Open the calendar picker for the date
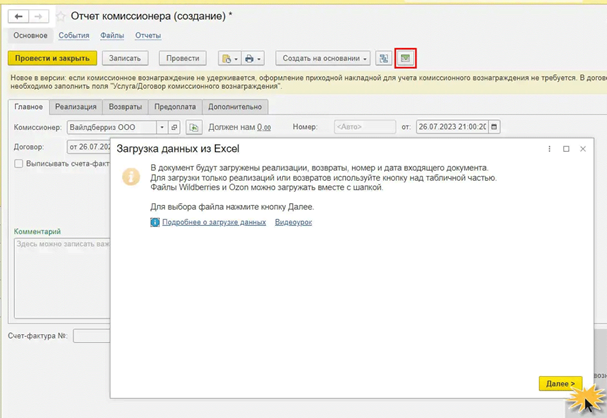The height and width of the screenshot is (418, 607). [x=494, y=127]
